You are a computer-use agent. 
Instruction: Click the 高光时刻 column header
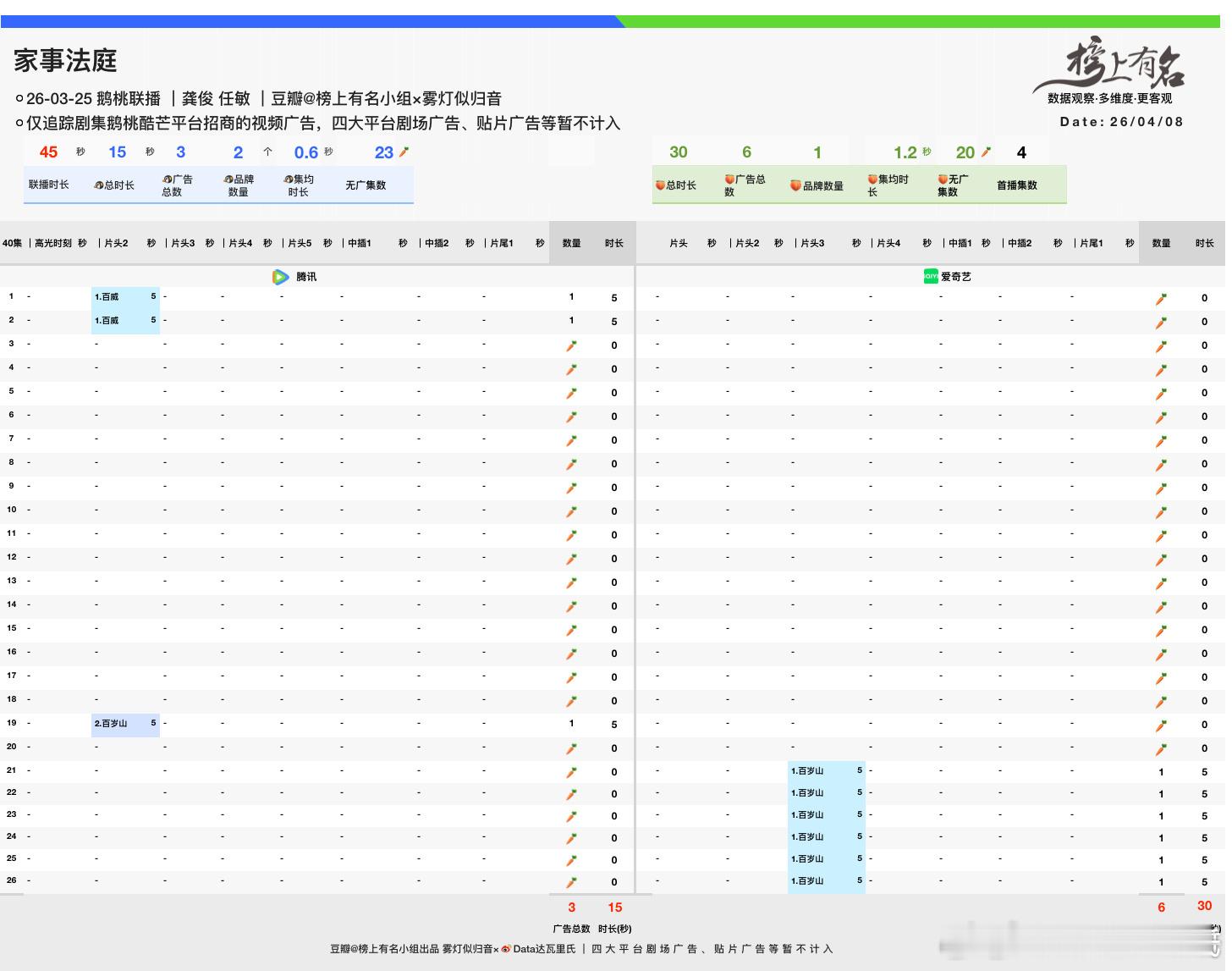click(x=53, y=243)
